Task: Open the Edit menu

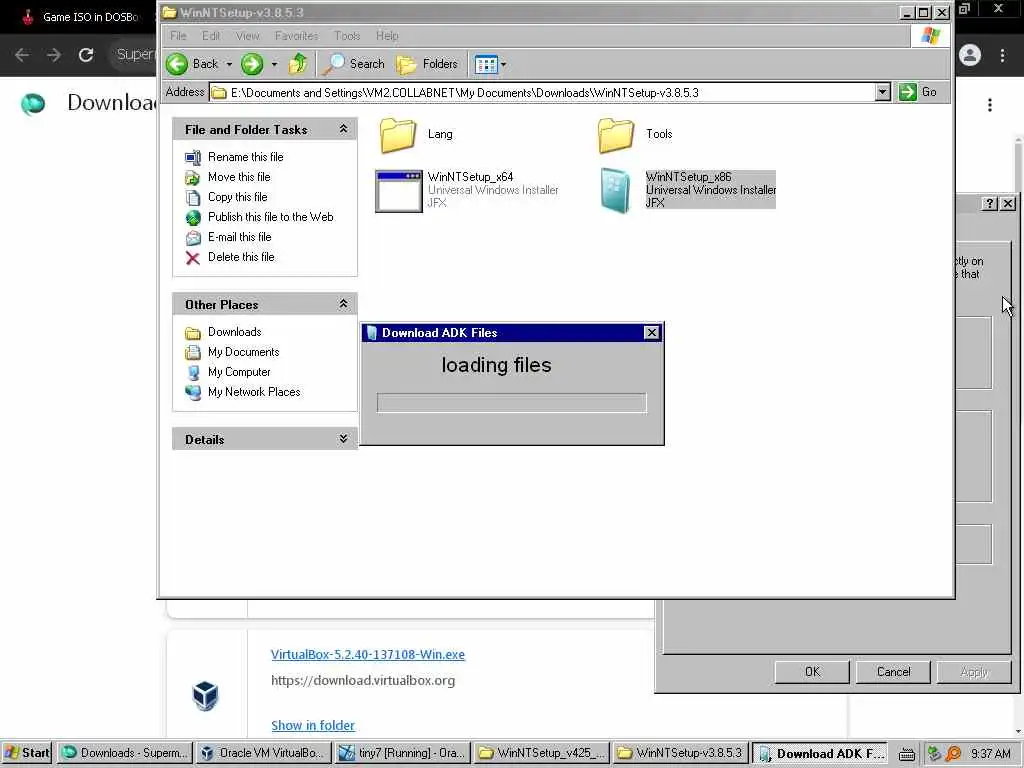Action: click(210, 36)
